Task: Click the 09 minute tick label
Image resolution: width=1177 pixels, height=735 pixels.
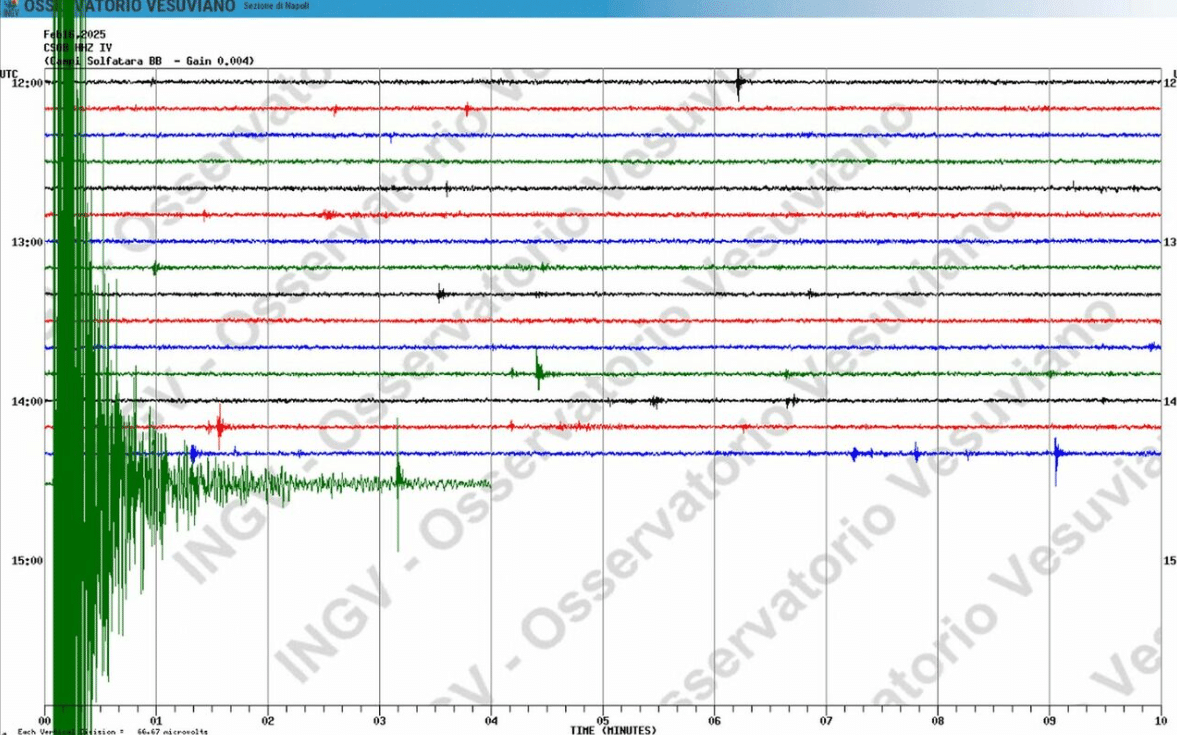Action: 1049,720
